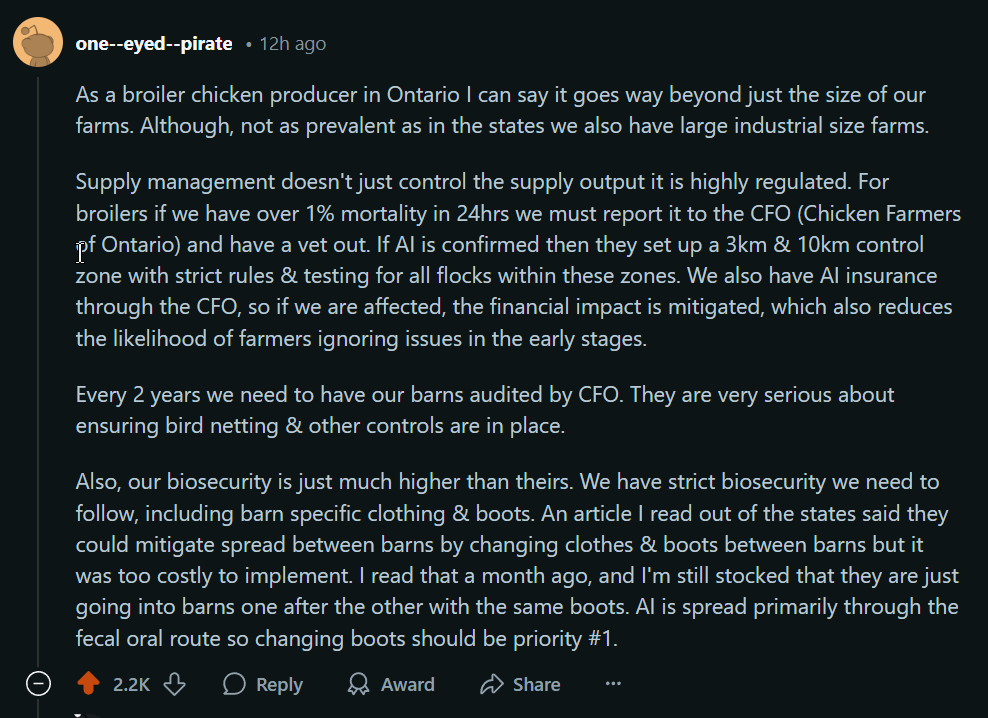
Task: Open the three-dot more options menu
Action: [613, 684]
